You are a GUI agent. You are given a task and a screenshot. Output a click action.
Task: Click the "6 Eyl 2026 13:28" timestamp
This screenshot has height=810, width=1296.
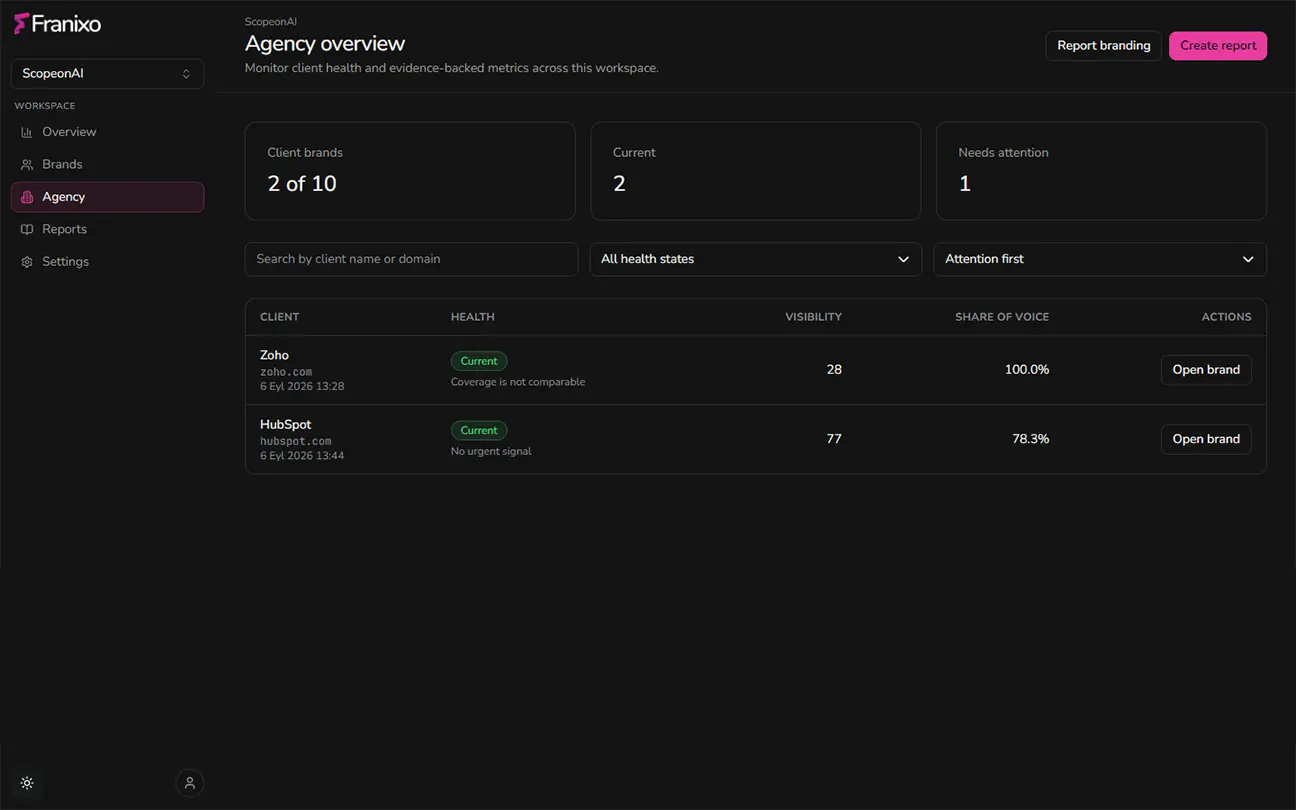pos(302,386)
